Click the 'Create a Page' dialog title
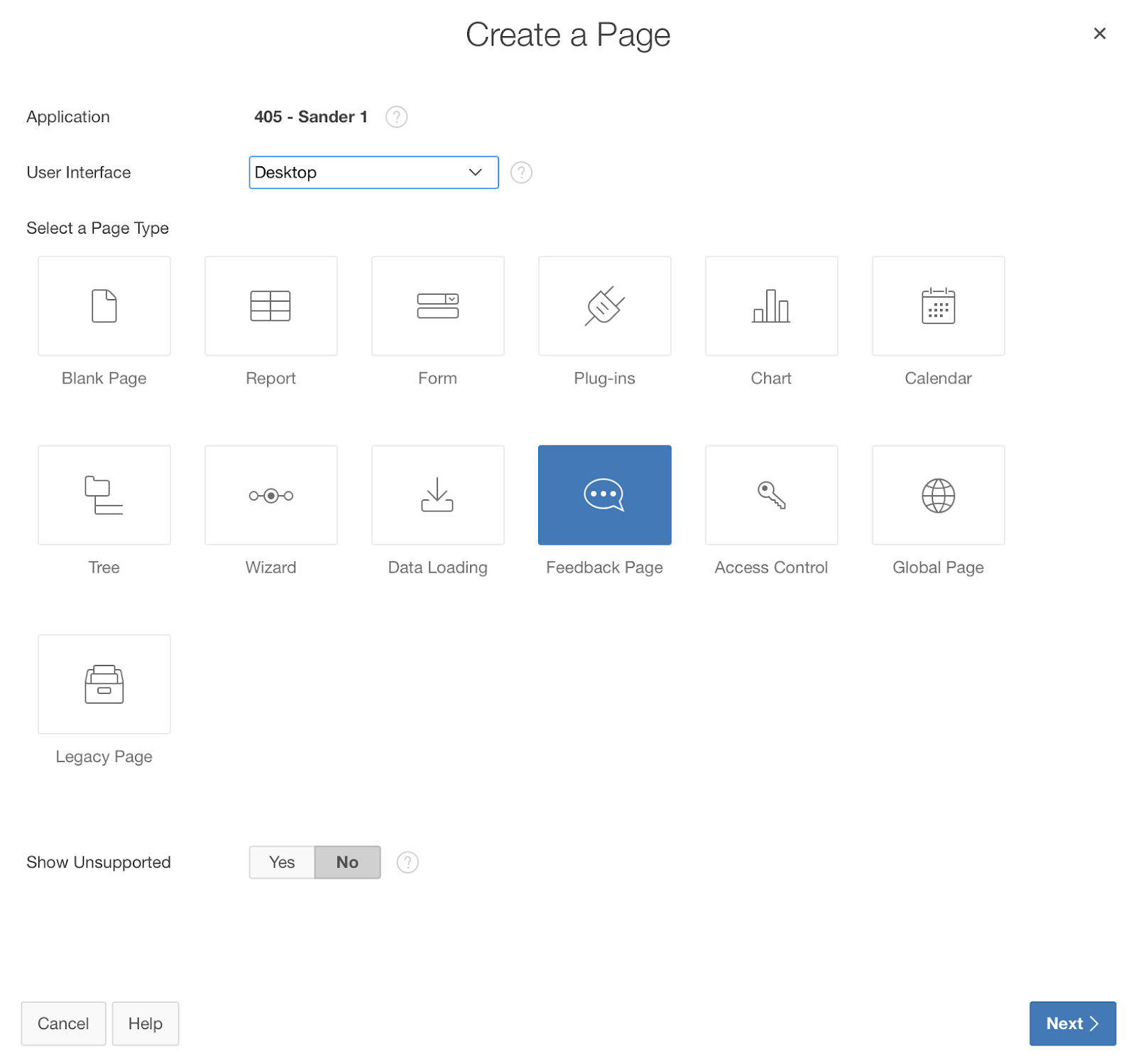 (x=568, y=35)
